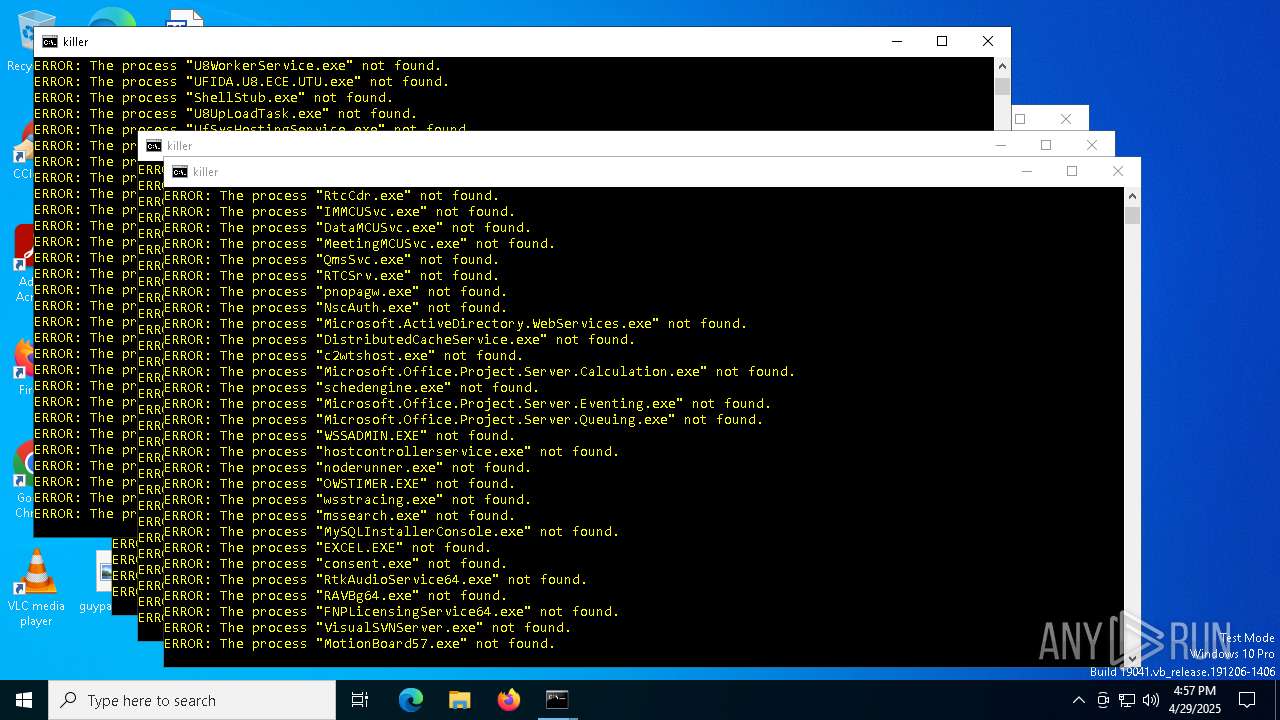Close the rear killer window
Viewport: 1280px width, 720px height.
click(988, 41)
